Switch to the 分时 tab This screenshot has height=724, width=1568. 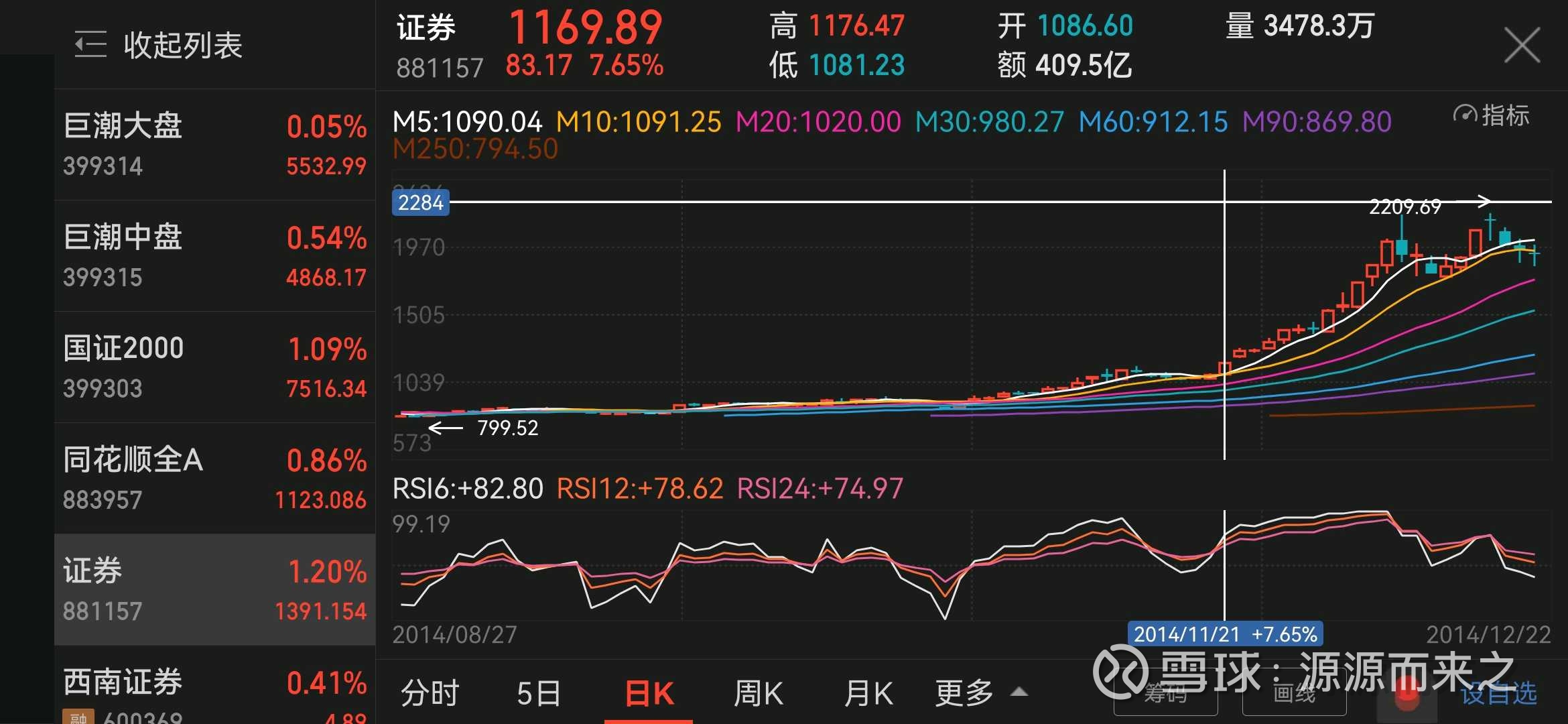(x=430, y=693)
